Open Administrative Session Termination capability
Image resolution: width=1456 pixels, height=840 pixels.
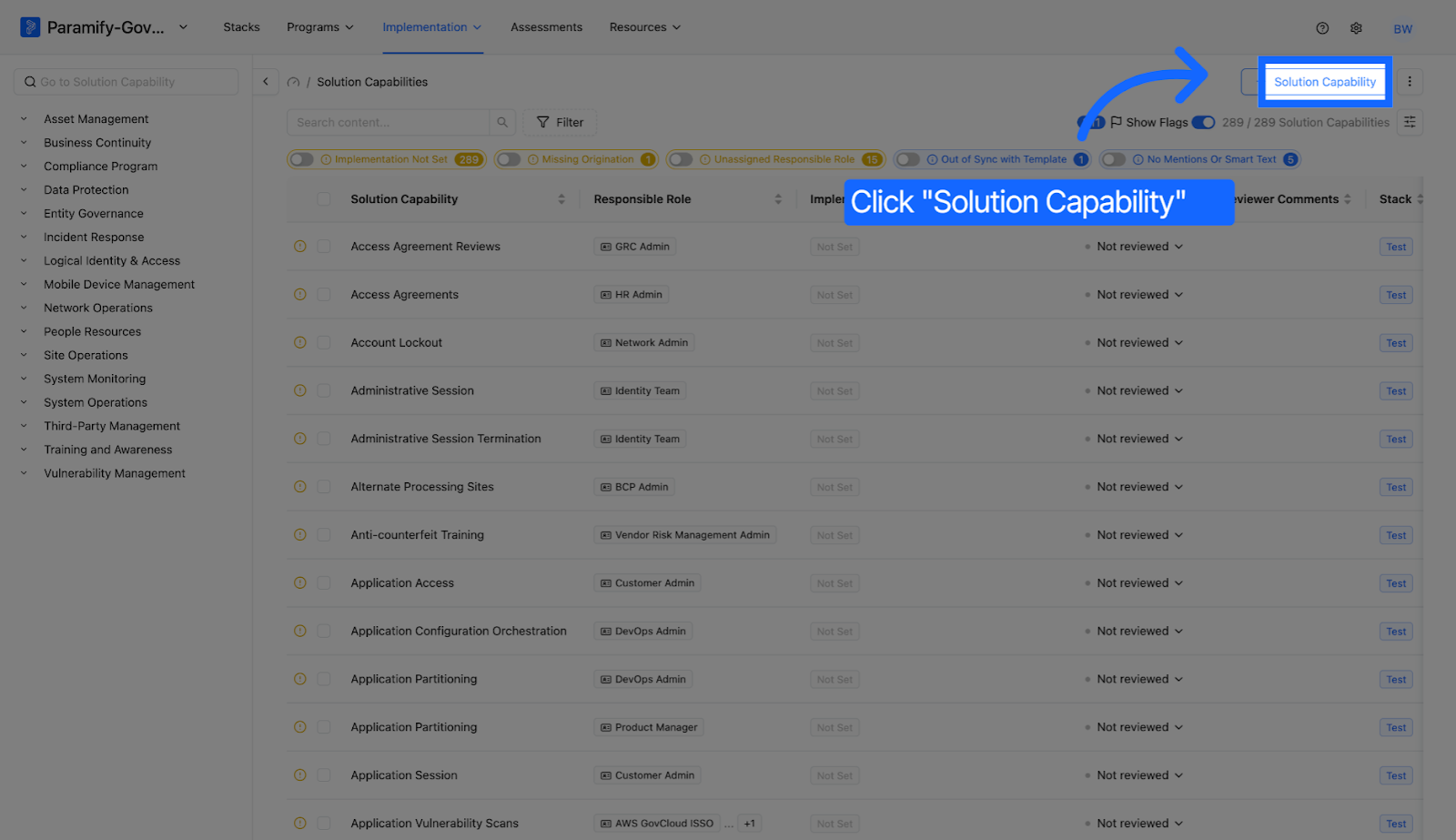(446, 439)
